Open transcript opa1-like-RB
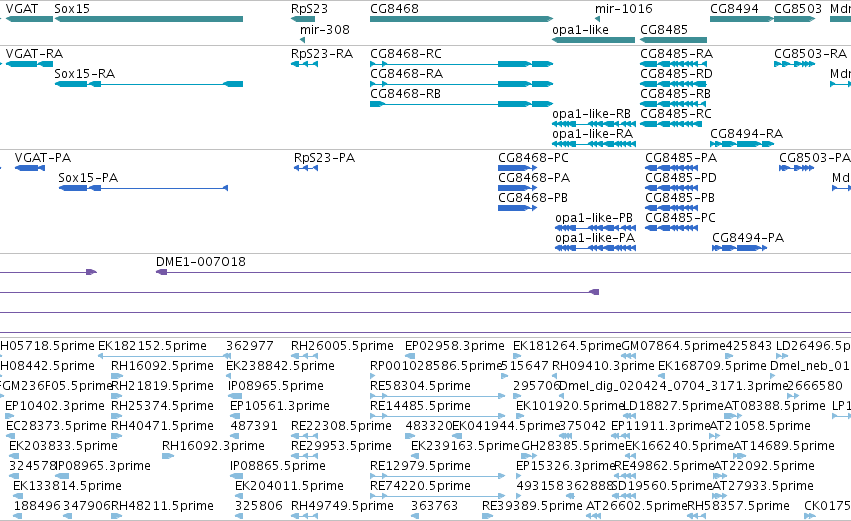Viewport: 851px width, 521px height. click(x=592, y=114)
